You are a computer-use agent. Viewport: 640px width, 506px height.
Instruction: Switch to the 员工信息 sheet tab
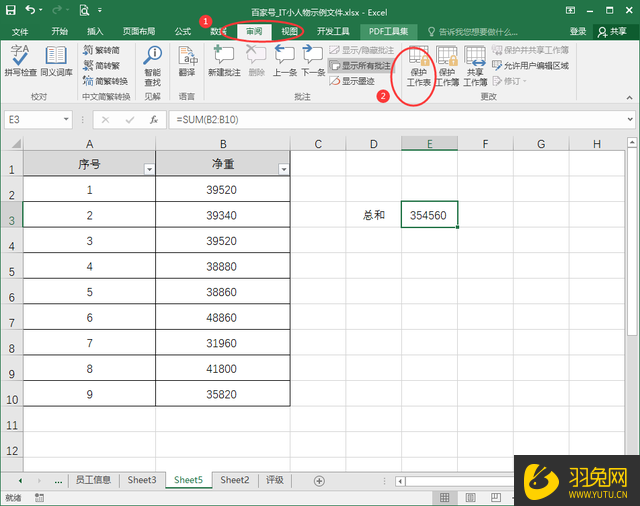pos(93,480)
